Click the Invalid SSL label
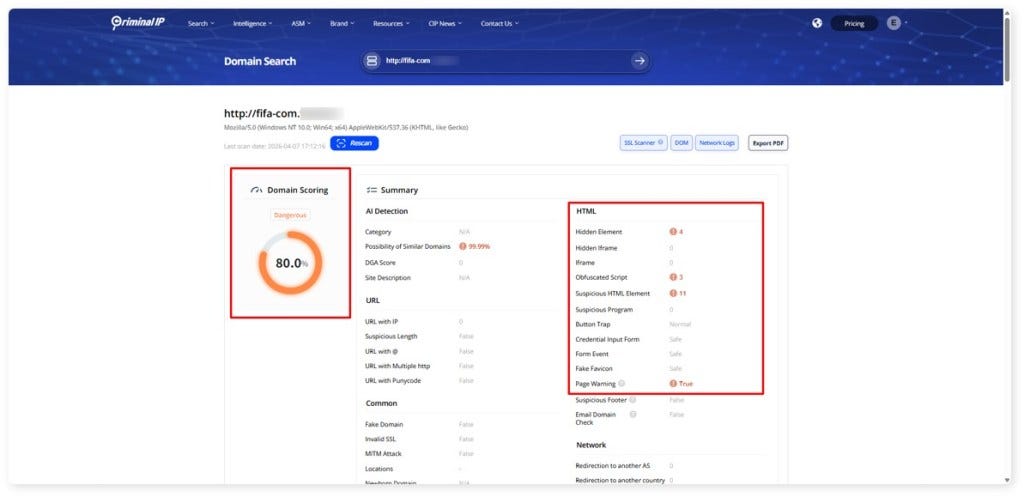 point(380,440)
